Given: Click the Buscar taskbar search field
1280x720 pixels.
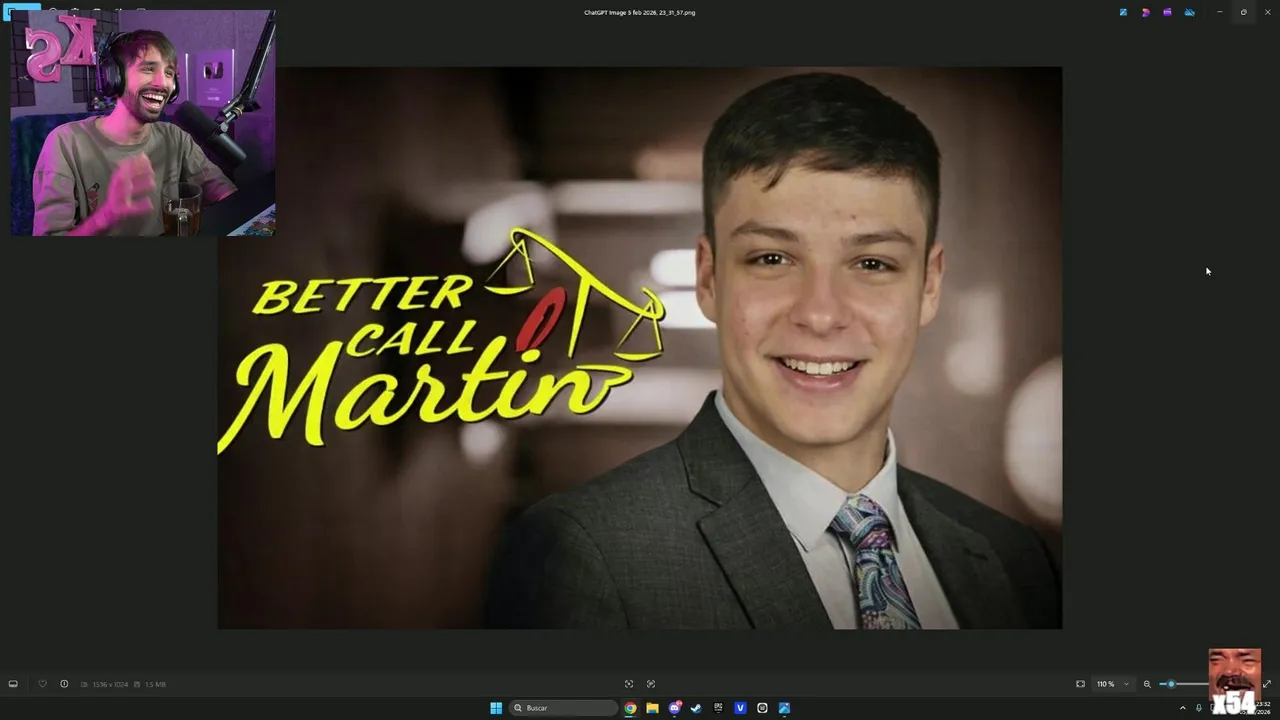Looking at the screenshot, I should coord(564,708).
